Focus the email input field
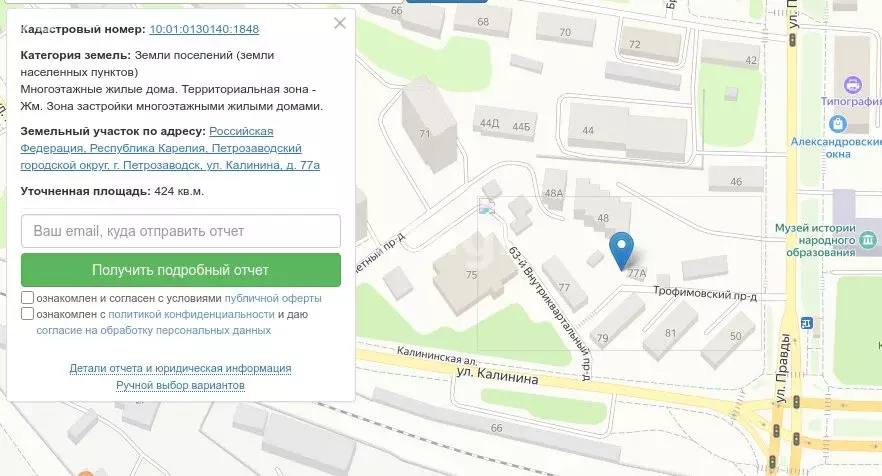The height and width of the screenshot is (476, 882). point(181,231)
